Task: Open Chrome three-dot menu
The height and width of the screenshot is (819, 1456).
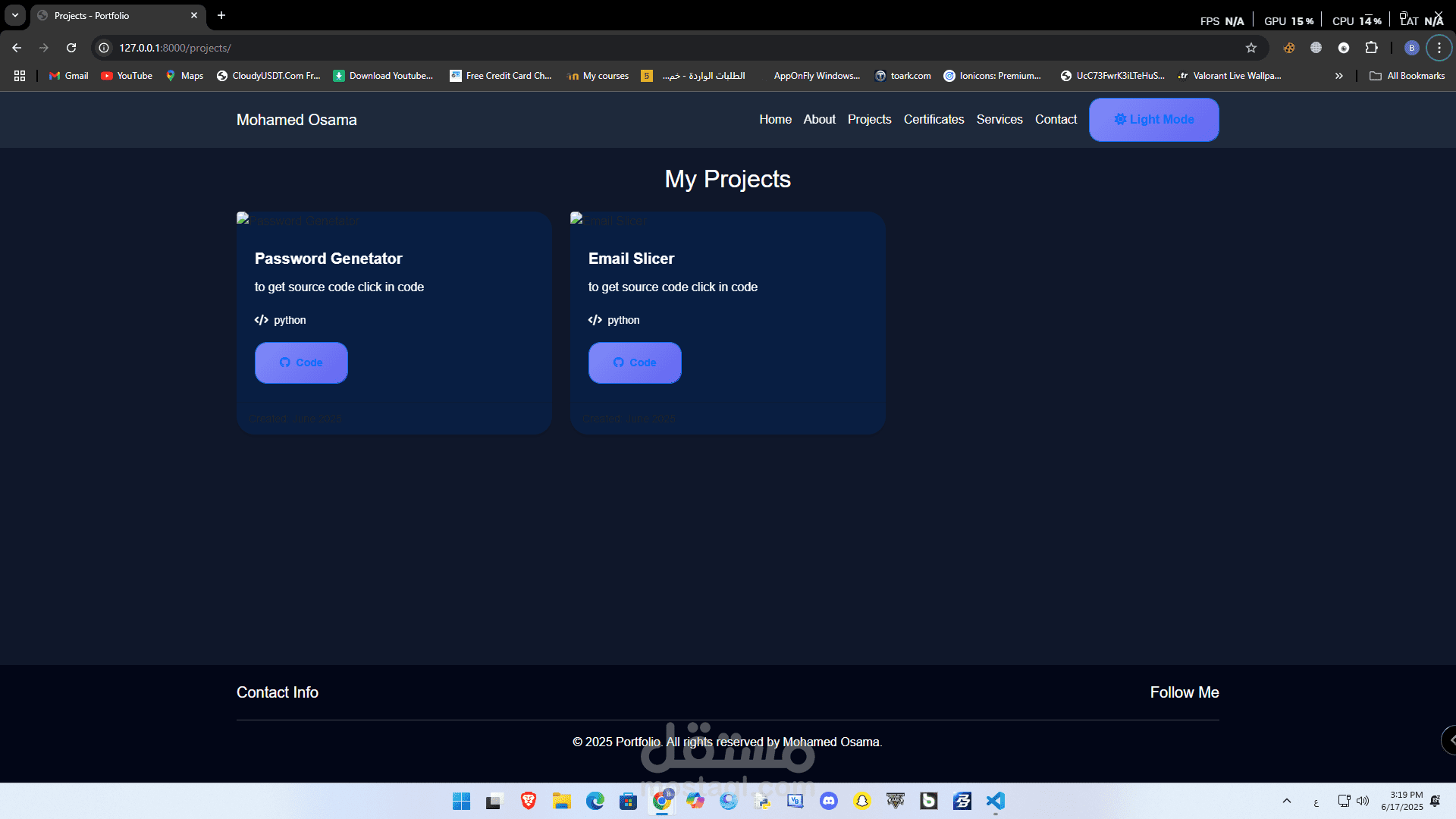Action: 1439,48
